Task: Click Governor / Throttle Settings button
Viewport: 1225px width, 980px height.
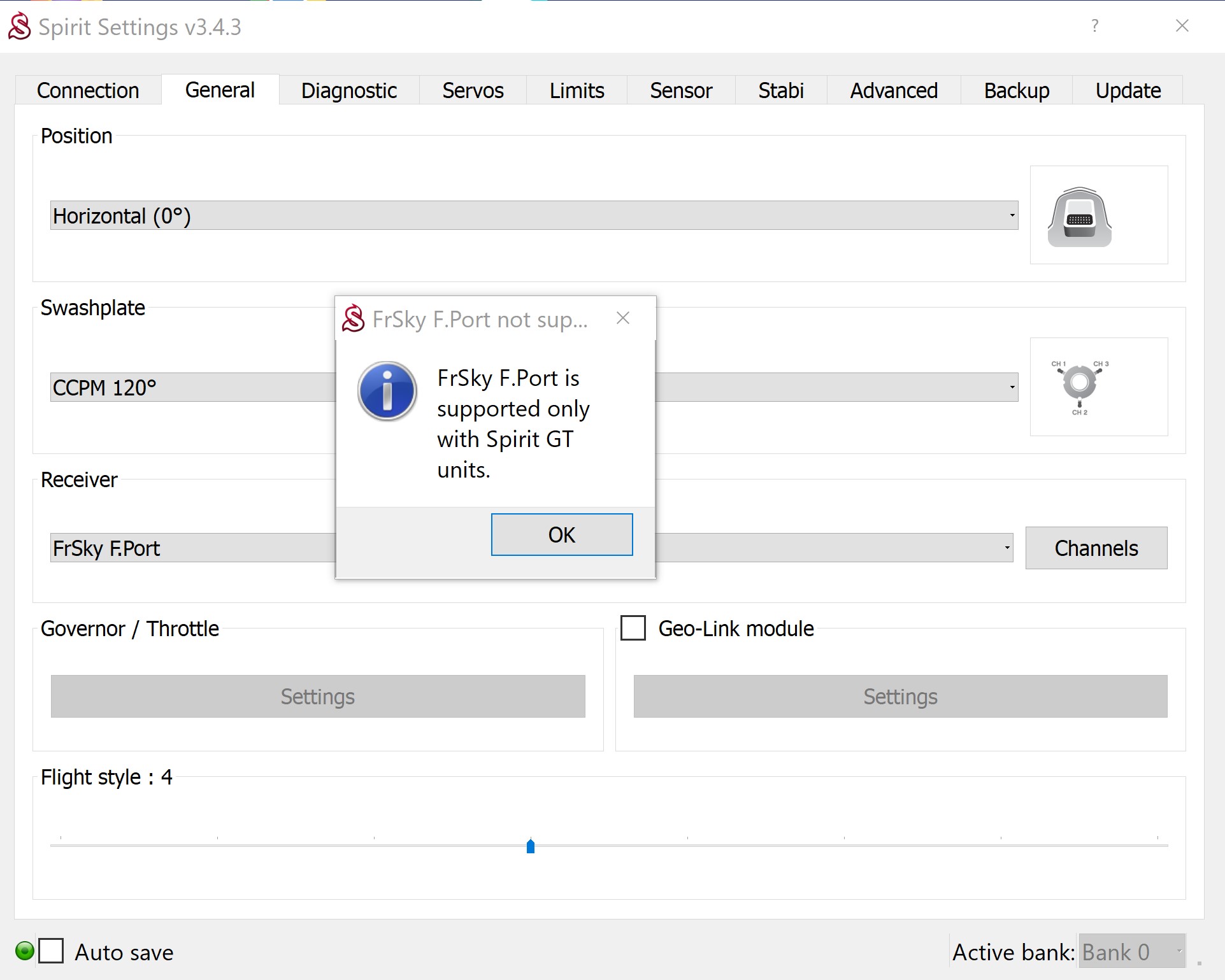Action: (317, 696)
